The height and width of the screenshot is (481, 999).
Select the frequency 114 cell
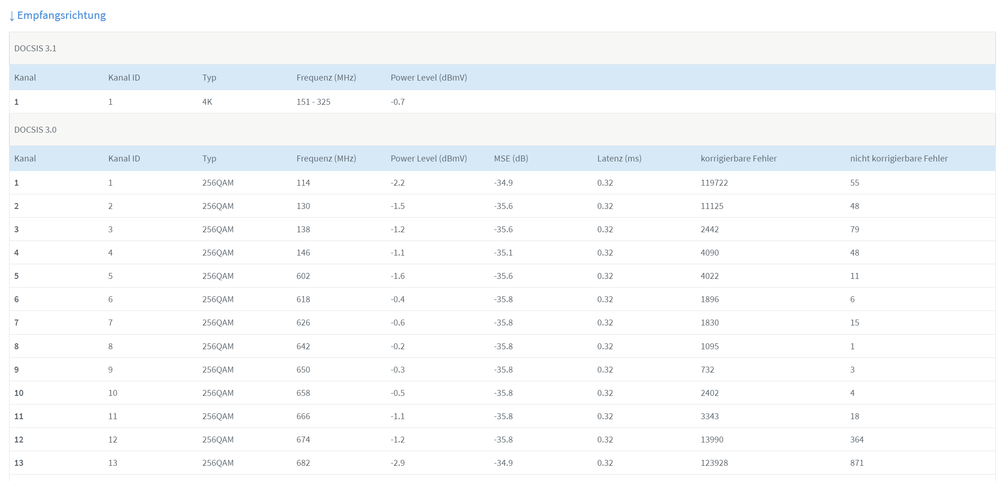click(303, 183)
